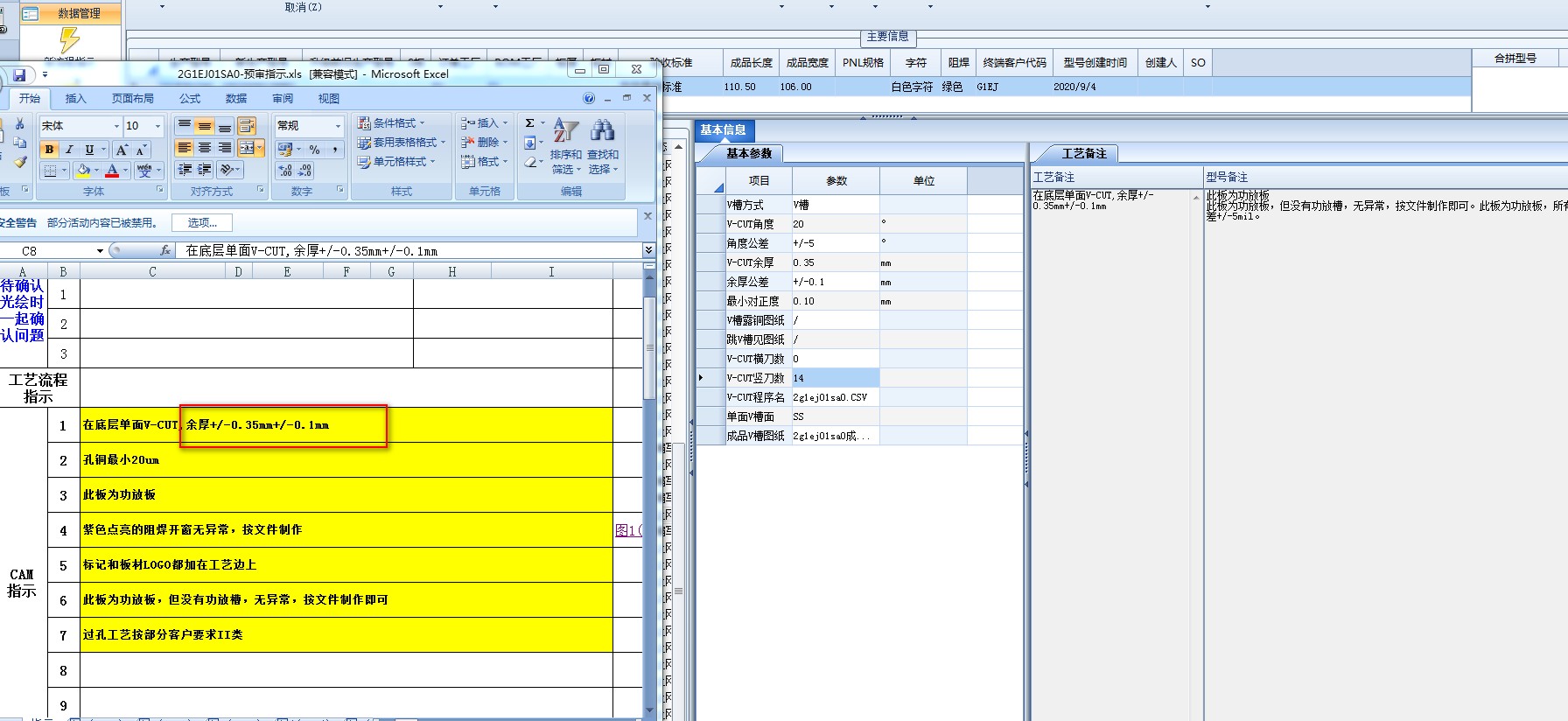Click the Clear eraser icon
This screenshot has width=1568, height=721.
530,162
